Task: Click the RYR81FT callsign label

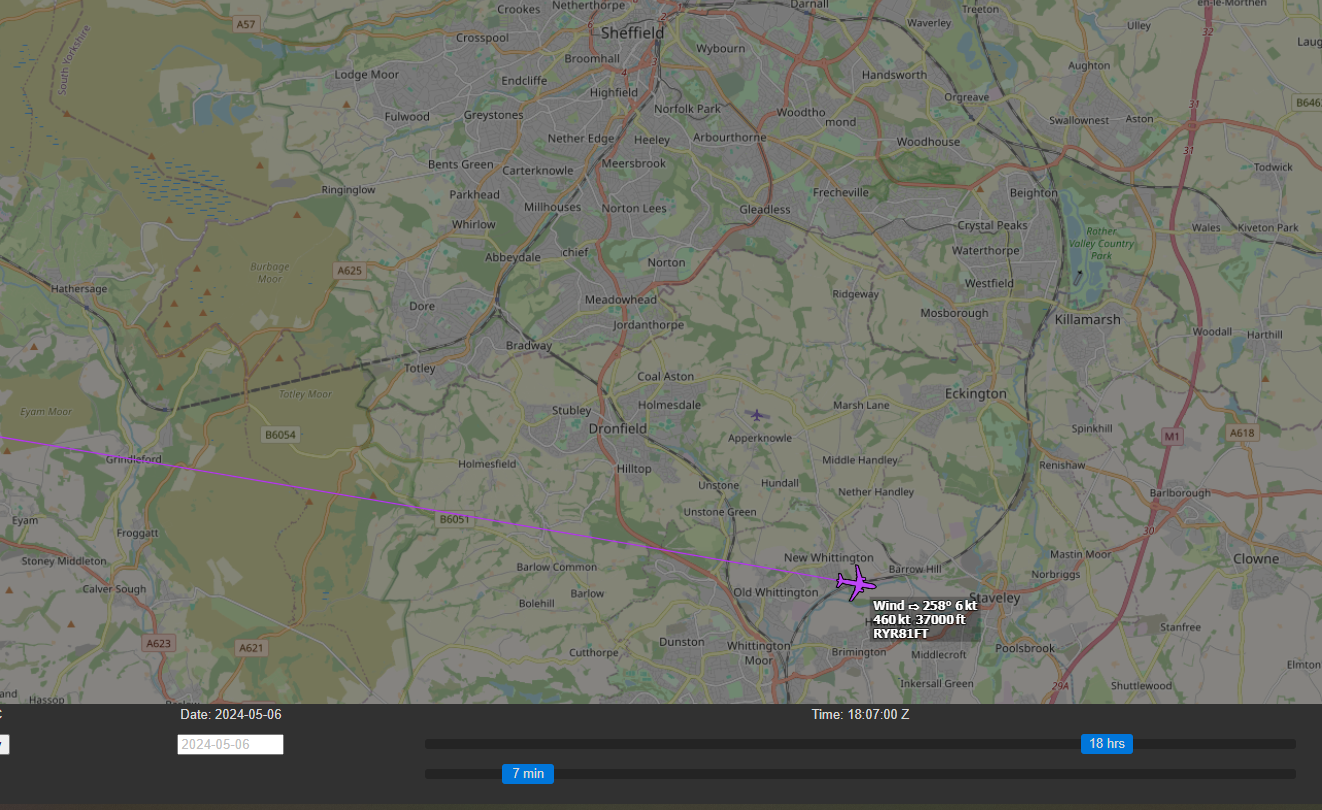Action: coord(900,633)
